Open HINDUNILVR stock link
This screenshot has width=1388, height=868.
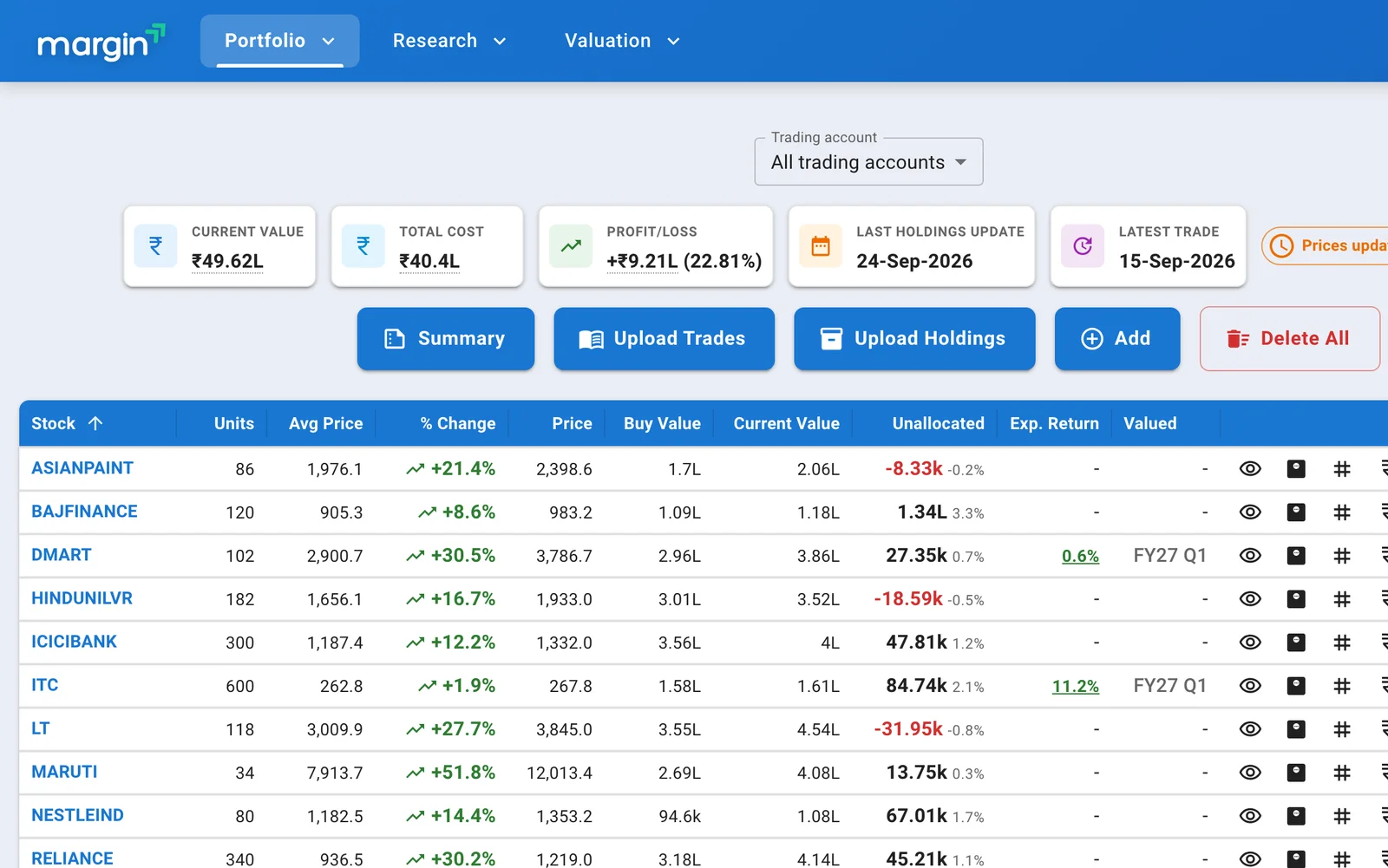pos(82,598)
